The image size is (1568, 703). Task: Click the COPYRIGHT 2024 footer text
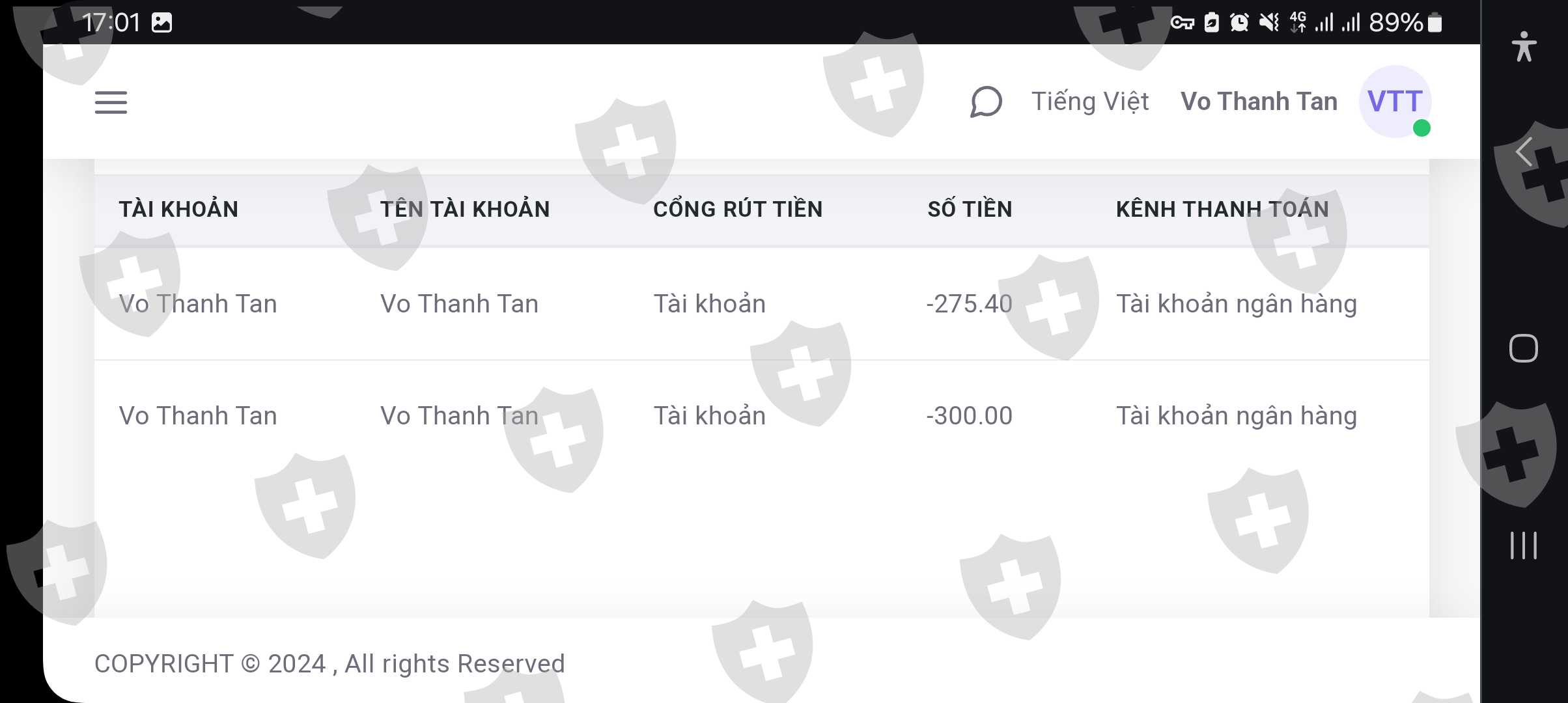coord(329,664)
